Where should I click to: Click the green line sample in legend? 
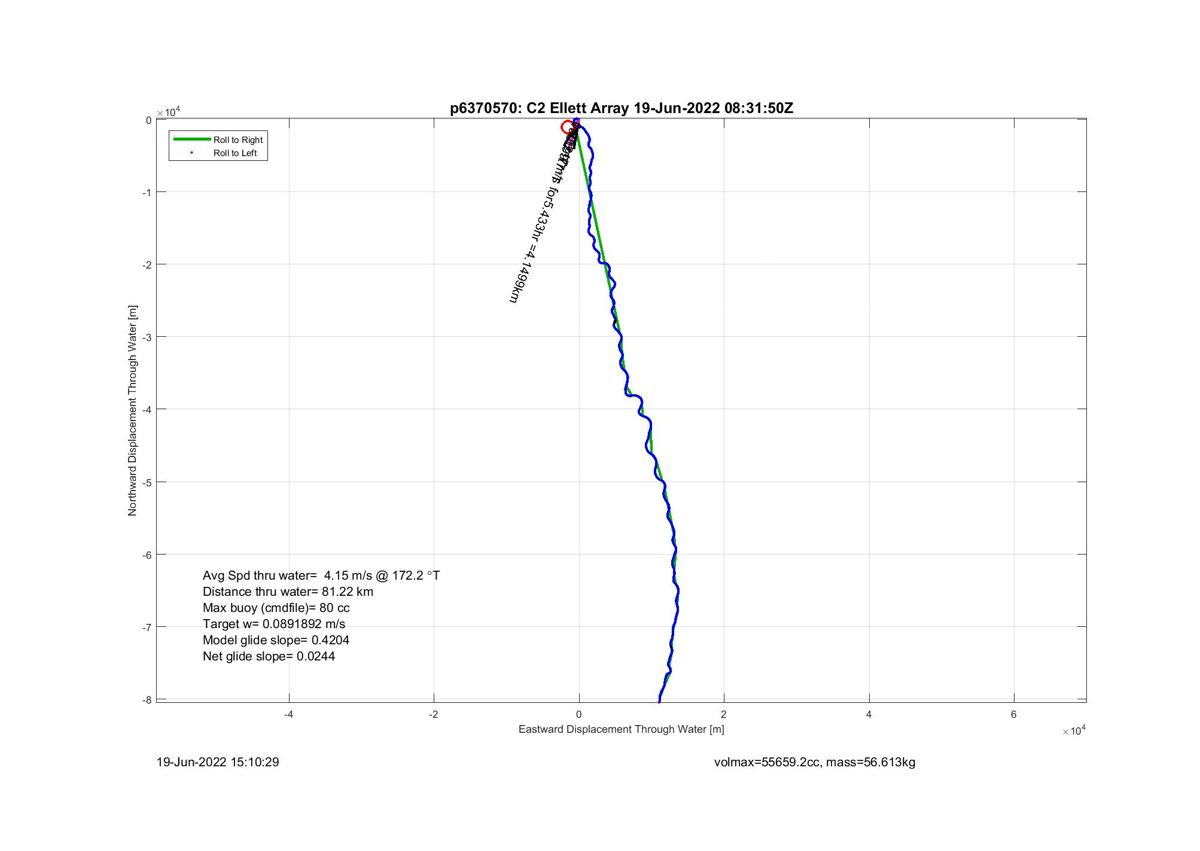(191, 140)
